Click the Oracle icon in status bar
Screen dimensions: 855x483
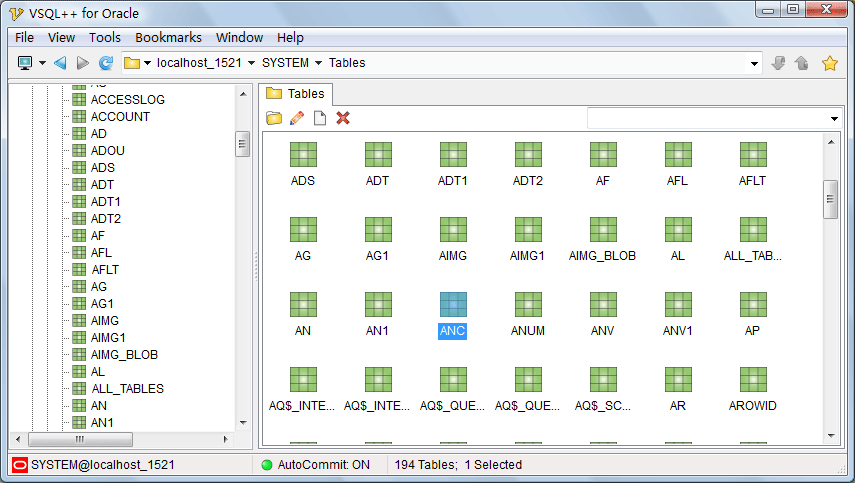(20, 465)
